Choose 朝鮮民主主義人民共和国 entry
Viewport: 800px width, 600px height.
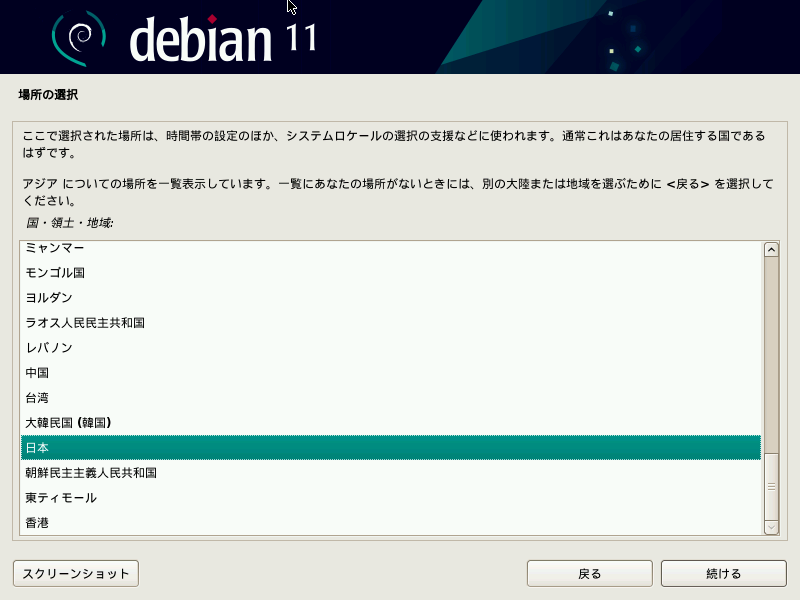click(x=391, y=472)
